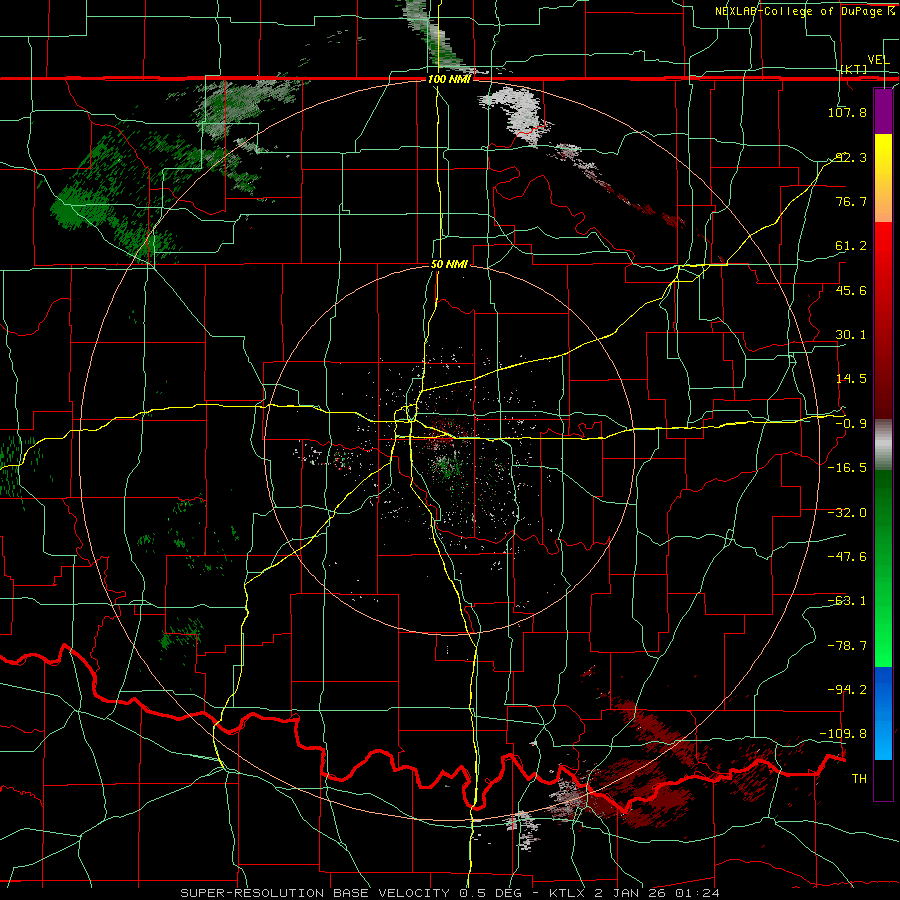This screenshot has height=900, width=900.
Task: Select the -78.7 legend value
Action: click(x=847, y=646)
